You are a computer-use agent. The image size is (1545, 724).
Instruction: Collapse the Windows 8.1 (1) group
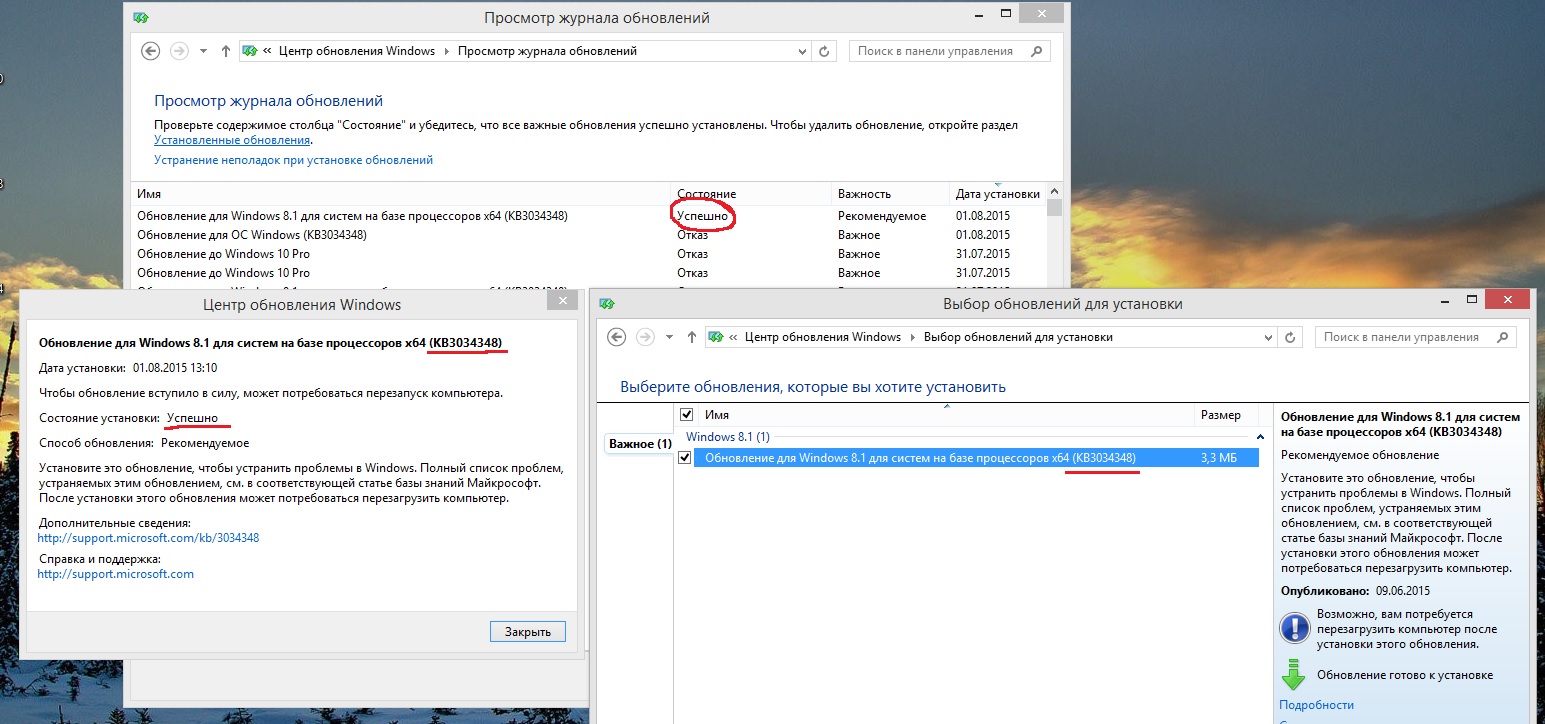[1259, 437]
